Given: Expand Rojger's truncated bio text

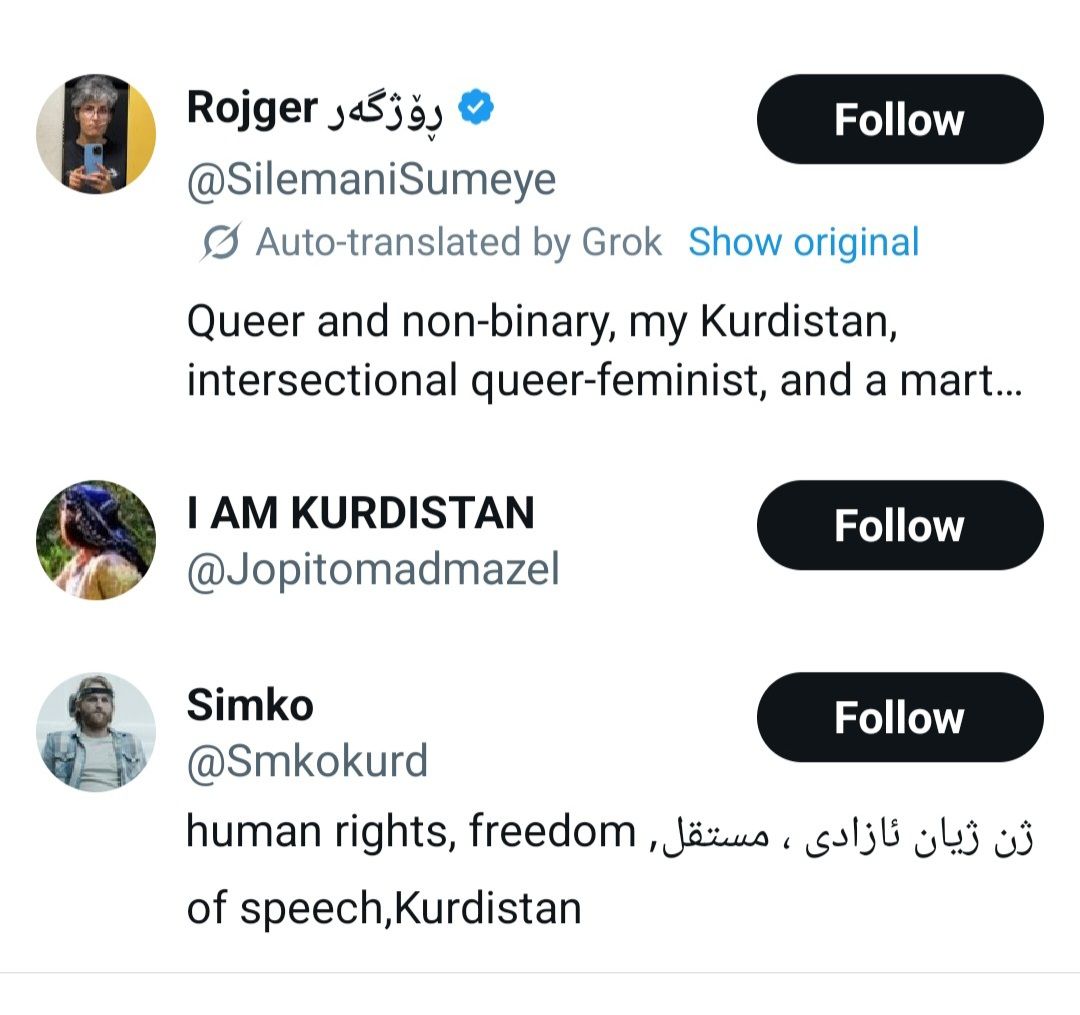Looking at the screenshot, I should [605, 351].
